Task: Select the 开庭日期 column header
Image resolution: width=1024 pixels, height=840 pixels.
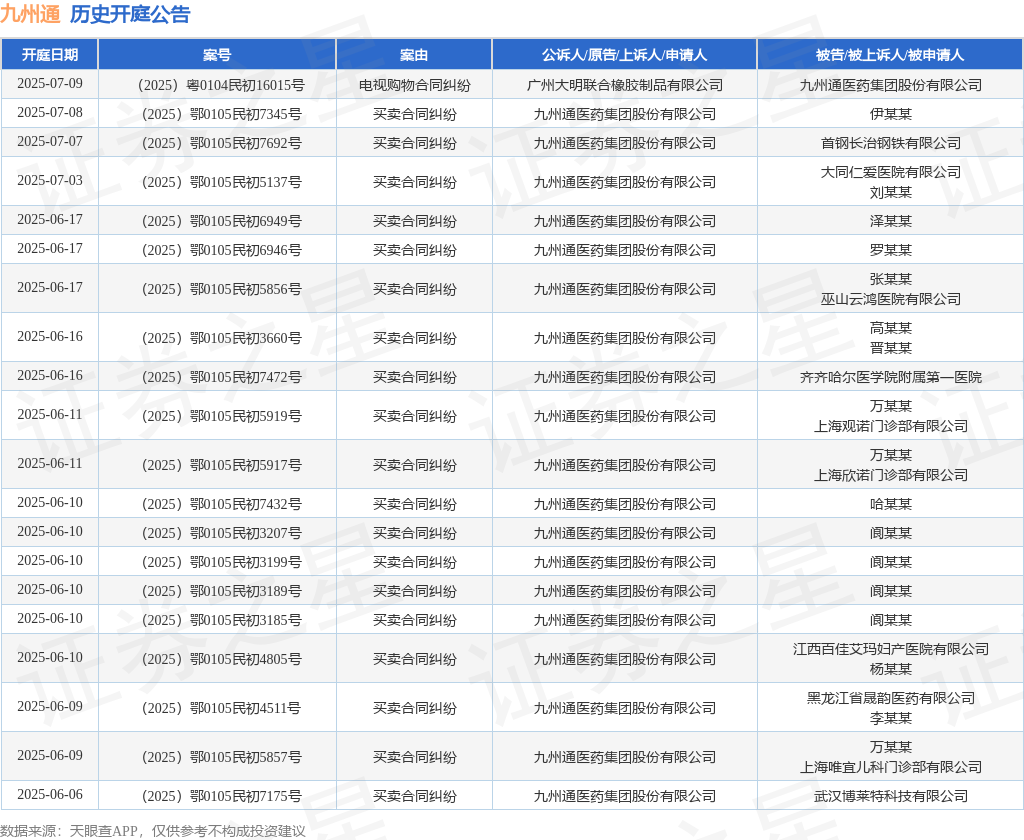Action: point(50,55)
